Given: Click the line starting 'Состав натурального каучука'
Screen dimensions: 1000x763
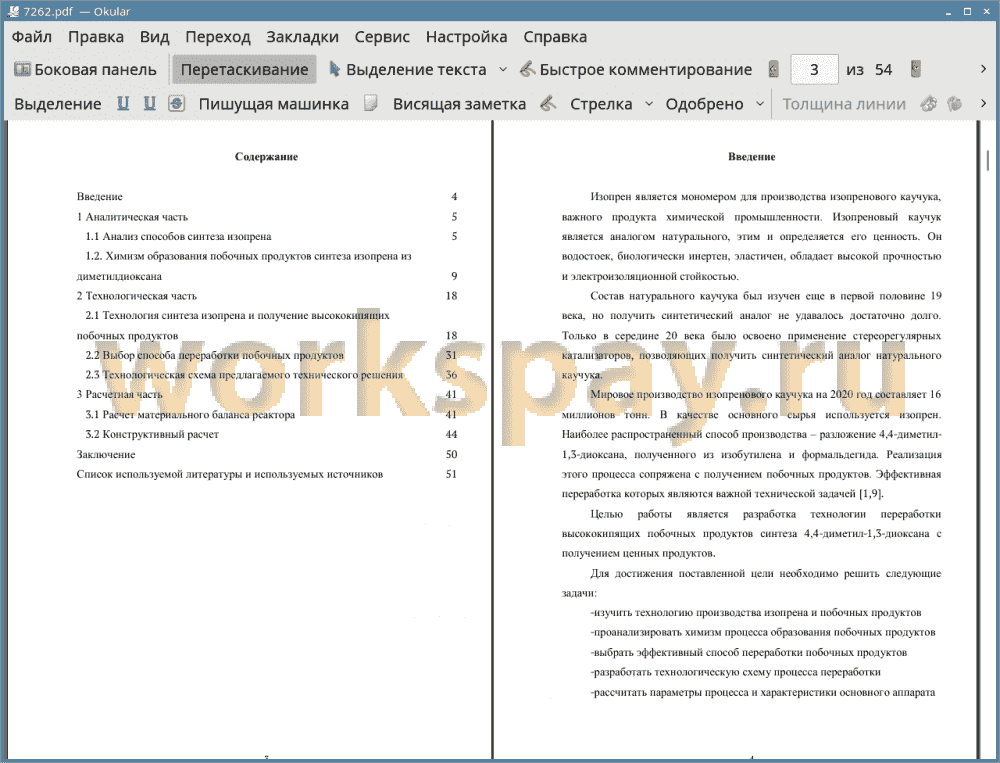Looking at the screenshot, I should tap(765, 296).
